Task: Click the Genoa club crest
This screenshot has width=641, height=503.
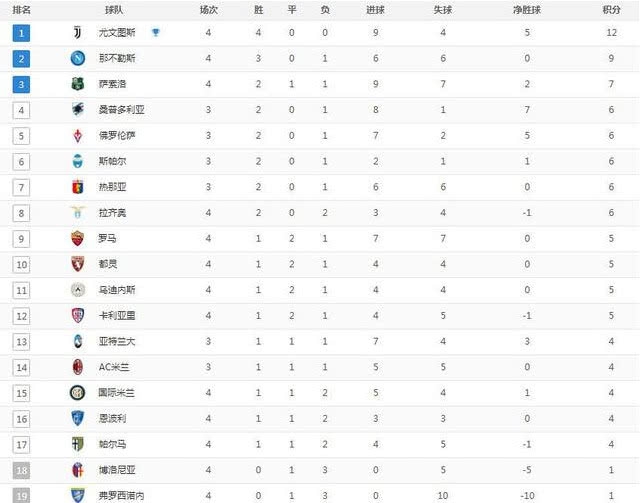Action: 78,187
